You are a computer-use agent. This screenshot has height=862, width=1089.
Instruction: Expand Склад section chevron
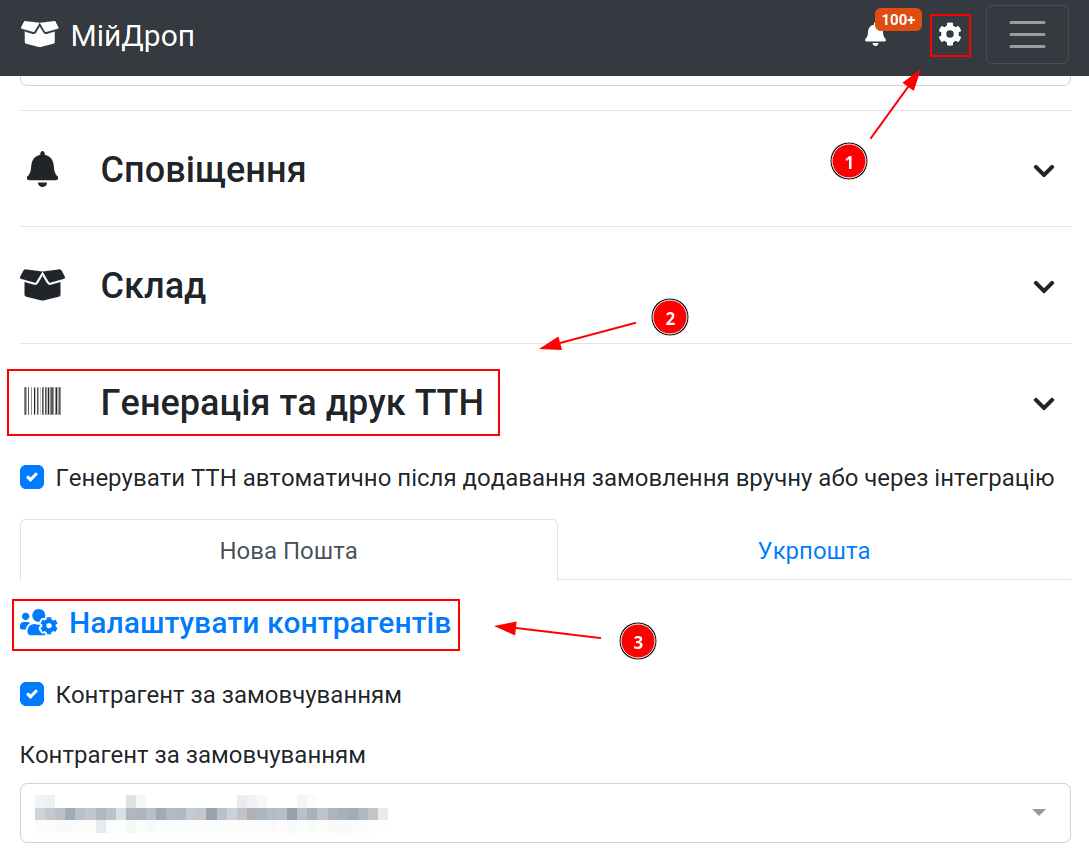pyautogui.click(x=1043, y=286)
